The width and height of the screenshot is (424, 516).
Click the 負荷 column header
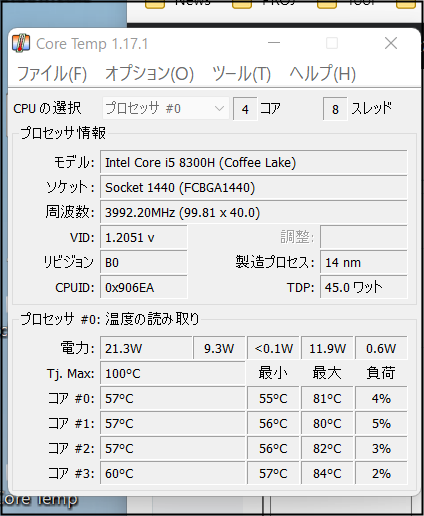click(381, 373)
